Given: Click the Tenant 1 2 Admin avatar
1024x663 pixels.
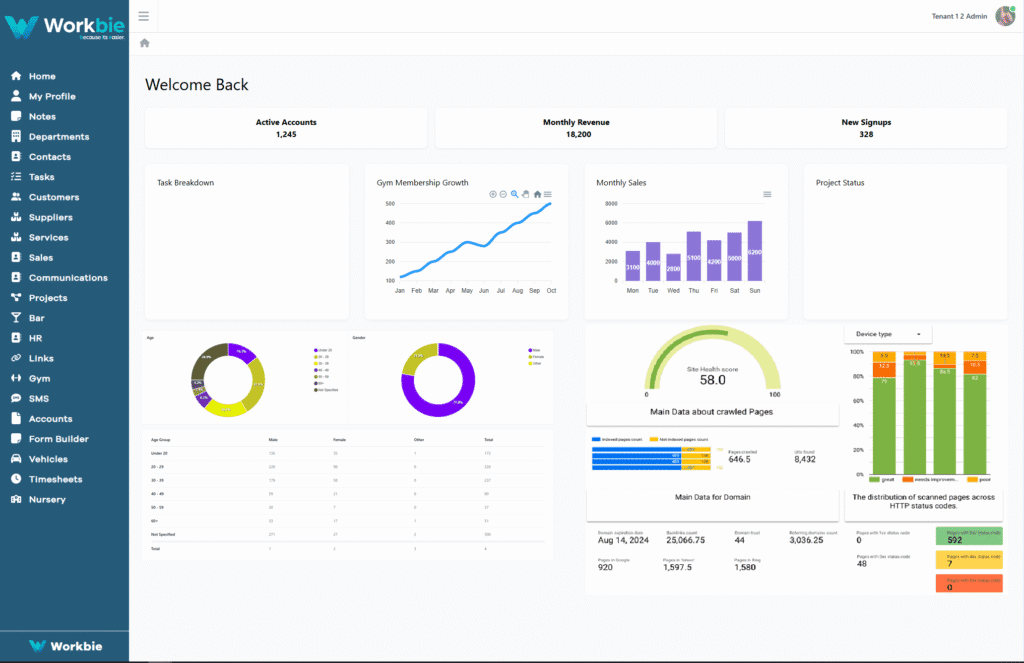Looking at the screenshot, I should [1004, 16].
